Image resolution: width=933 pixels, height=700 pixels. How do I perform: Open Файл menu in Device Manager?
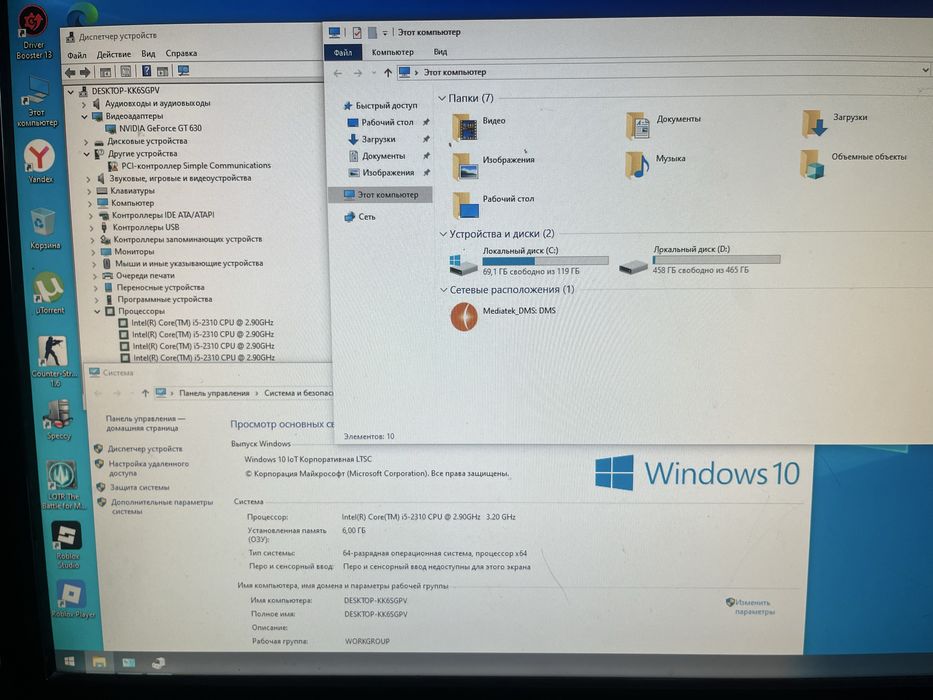coord(77,55)
